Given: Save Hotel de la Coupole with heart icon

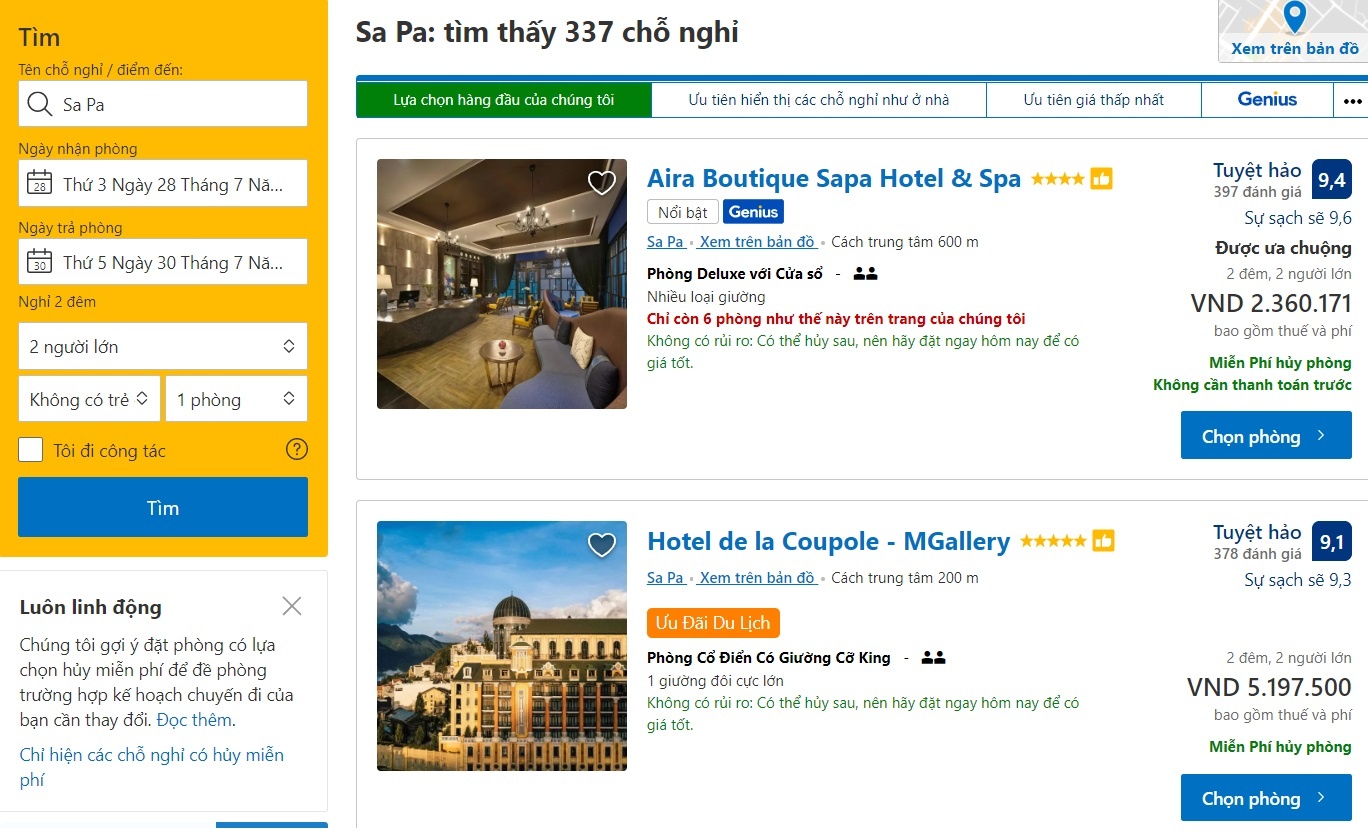Looking at the screenshot, I should (601, 545).
